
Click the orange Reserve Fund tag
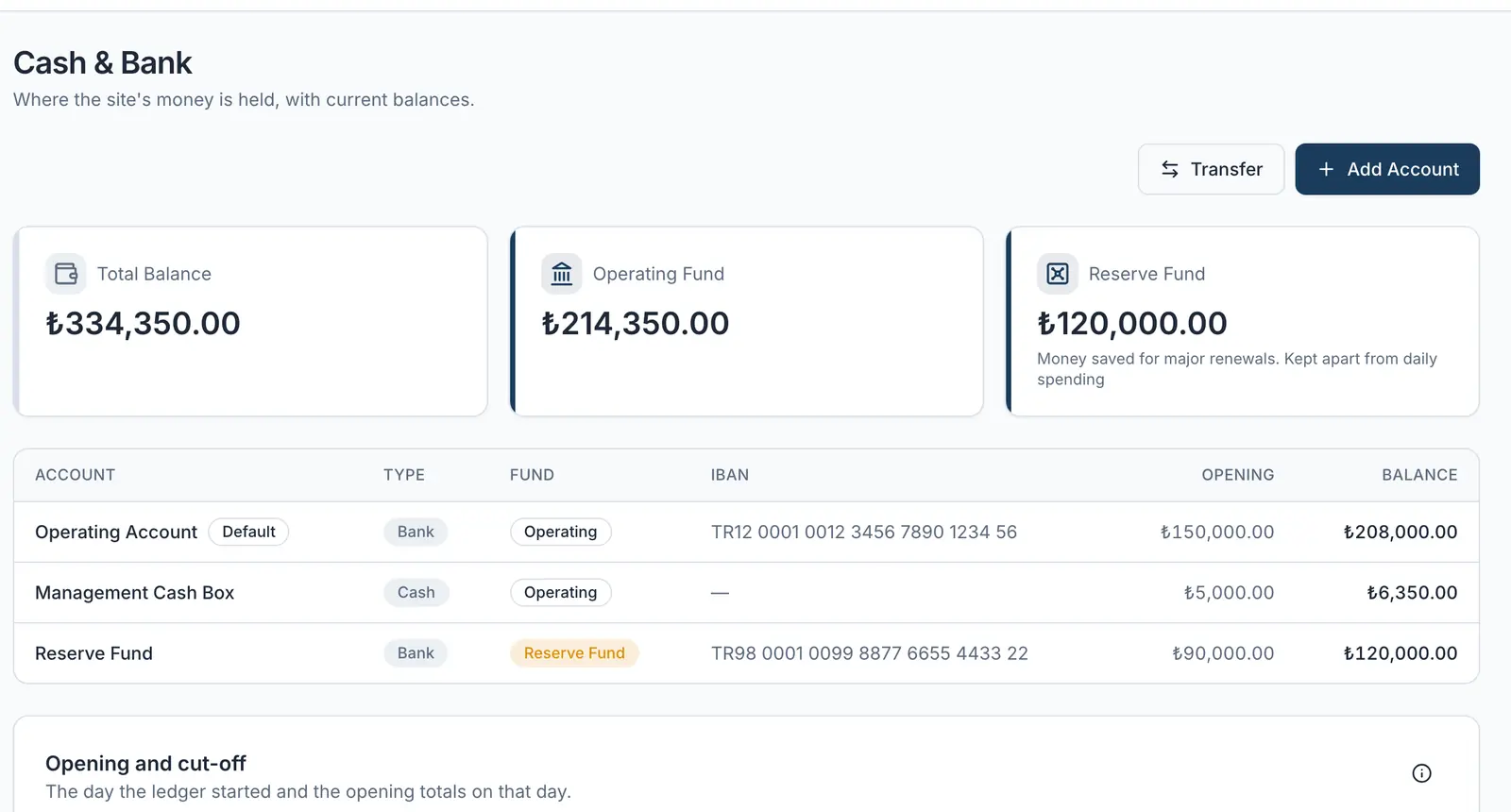574,652
